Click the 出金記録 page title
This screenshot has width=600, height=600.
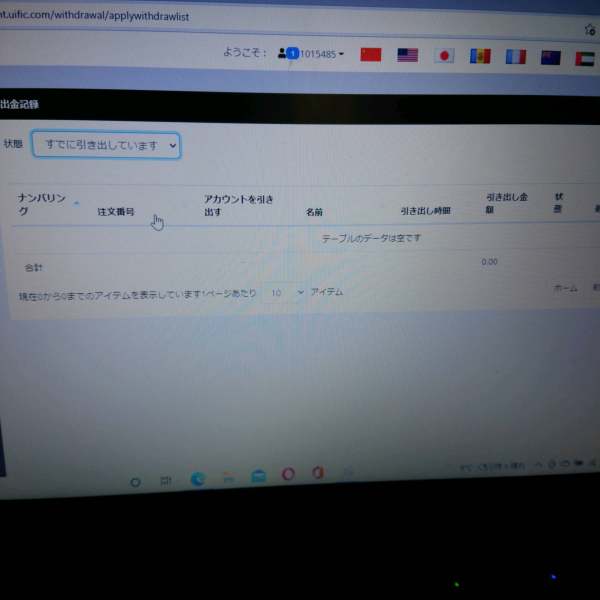point(19,104)
